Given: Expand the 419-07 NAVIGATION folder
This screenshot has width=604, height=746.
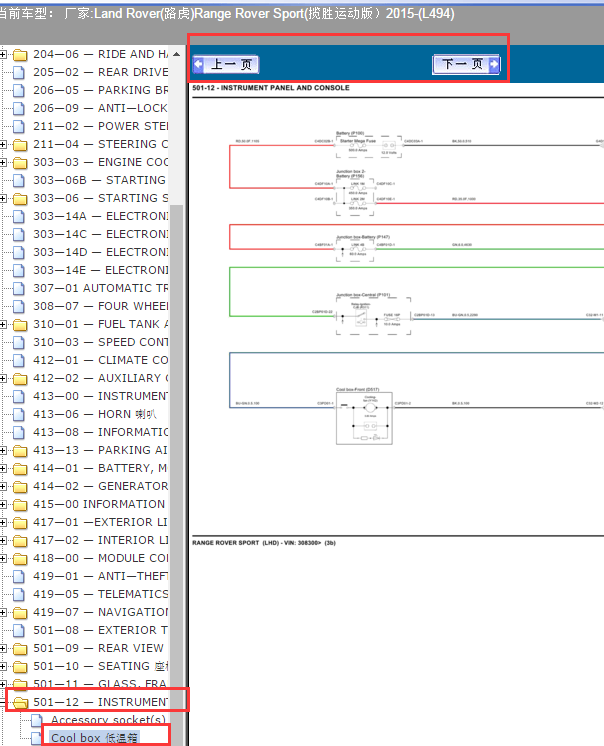Looking at the screenshot, I should 3,612.
